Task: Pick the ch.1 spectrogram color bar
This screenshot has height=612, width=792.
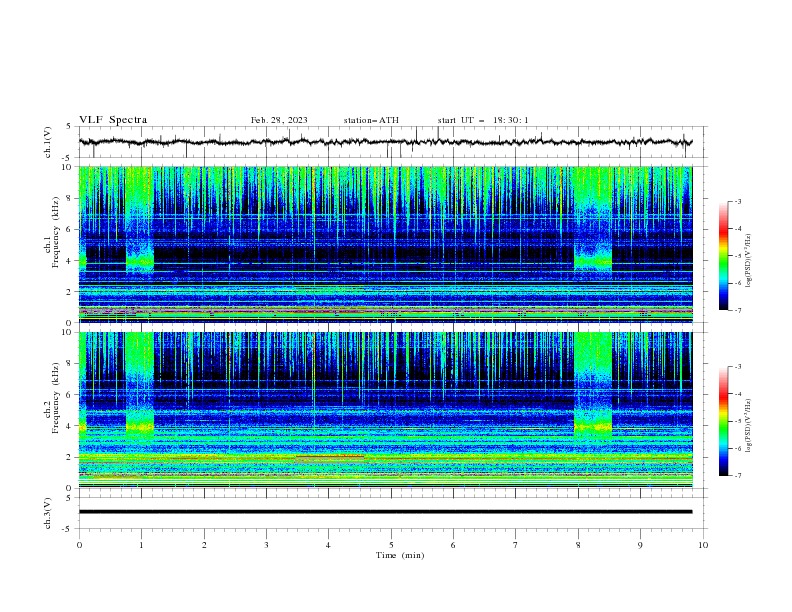Action: [x=724, y=255]
